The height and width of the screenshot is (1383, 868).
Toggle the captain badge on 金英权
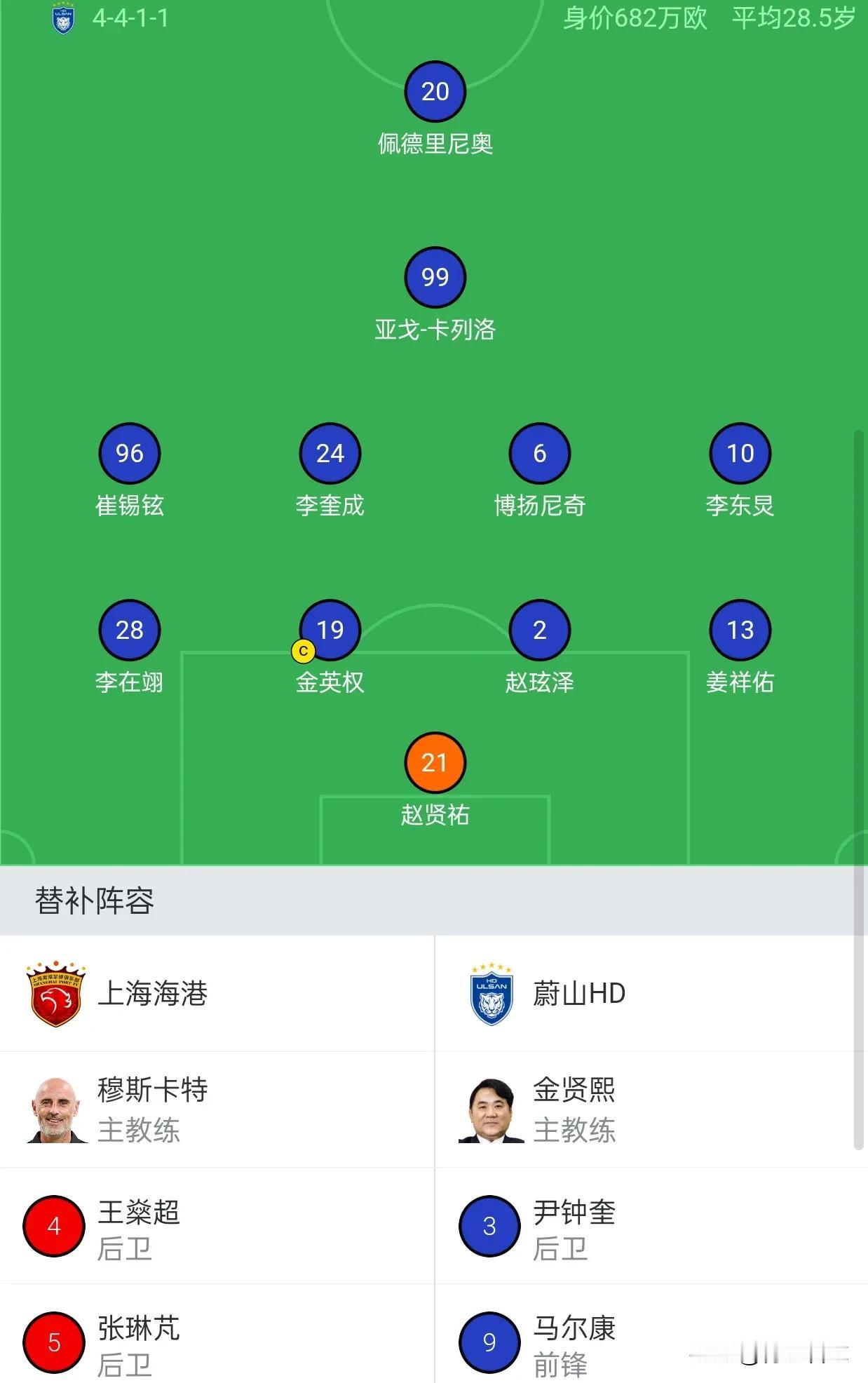(302, 652)
